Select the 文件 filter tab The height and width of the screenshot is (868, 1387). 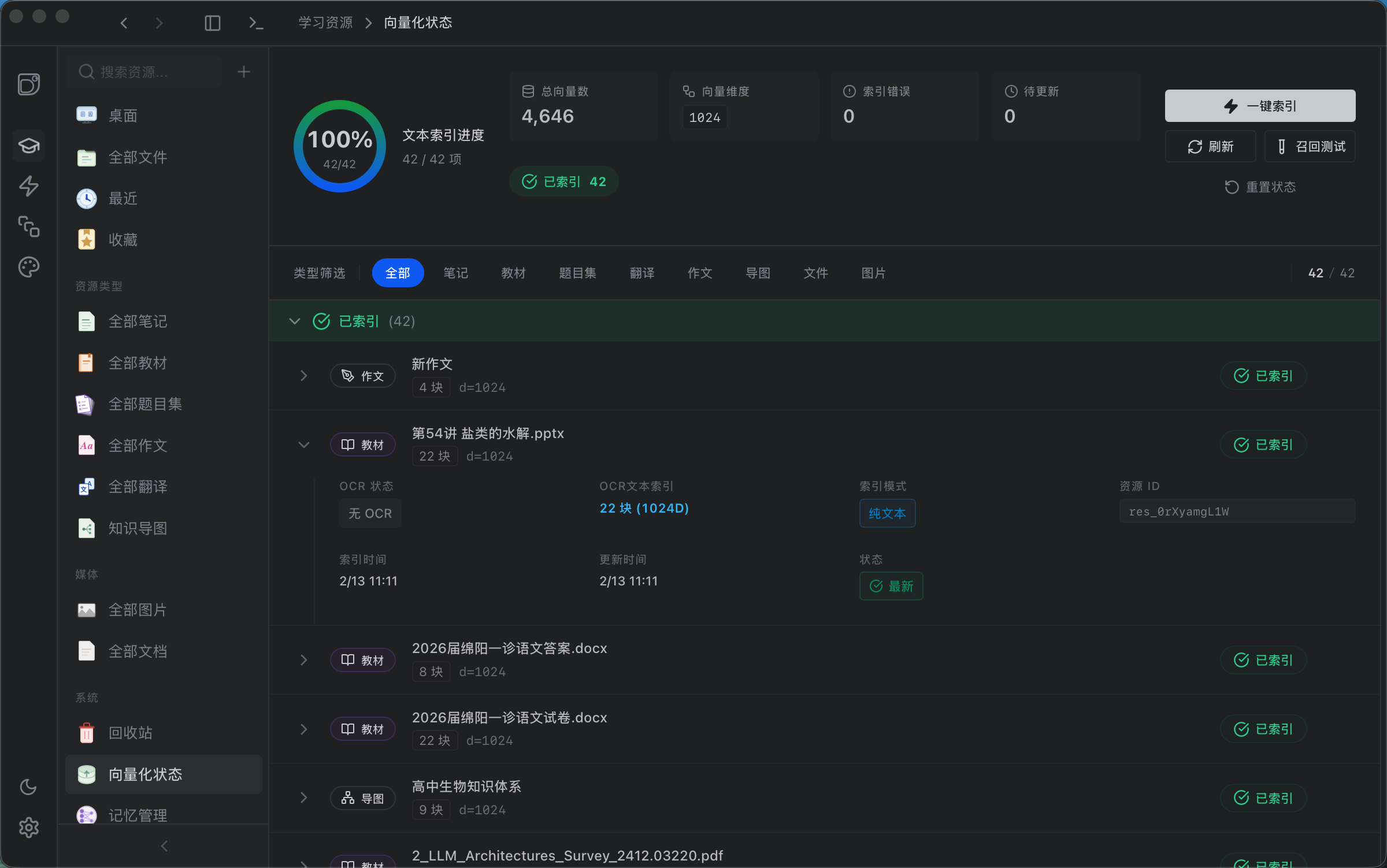tap(816, 273)
